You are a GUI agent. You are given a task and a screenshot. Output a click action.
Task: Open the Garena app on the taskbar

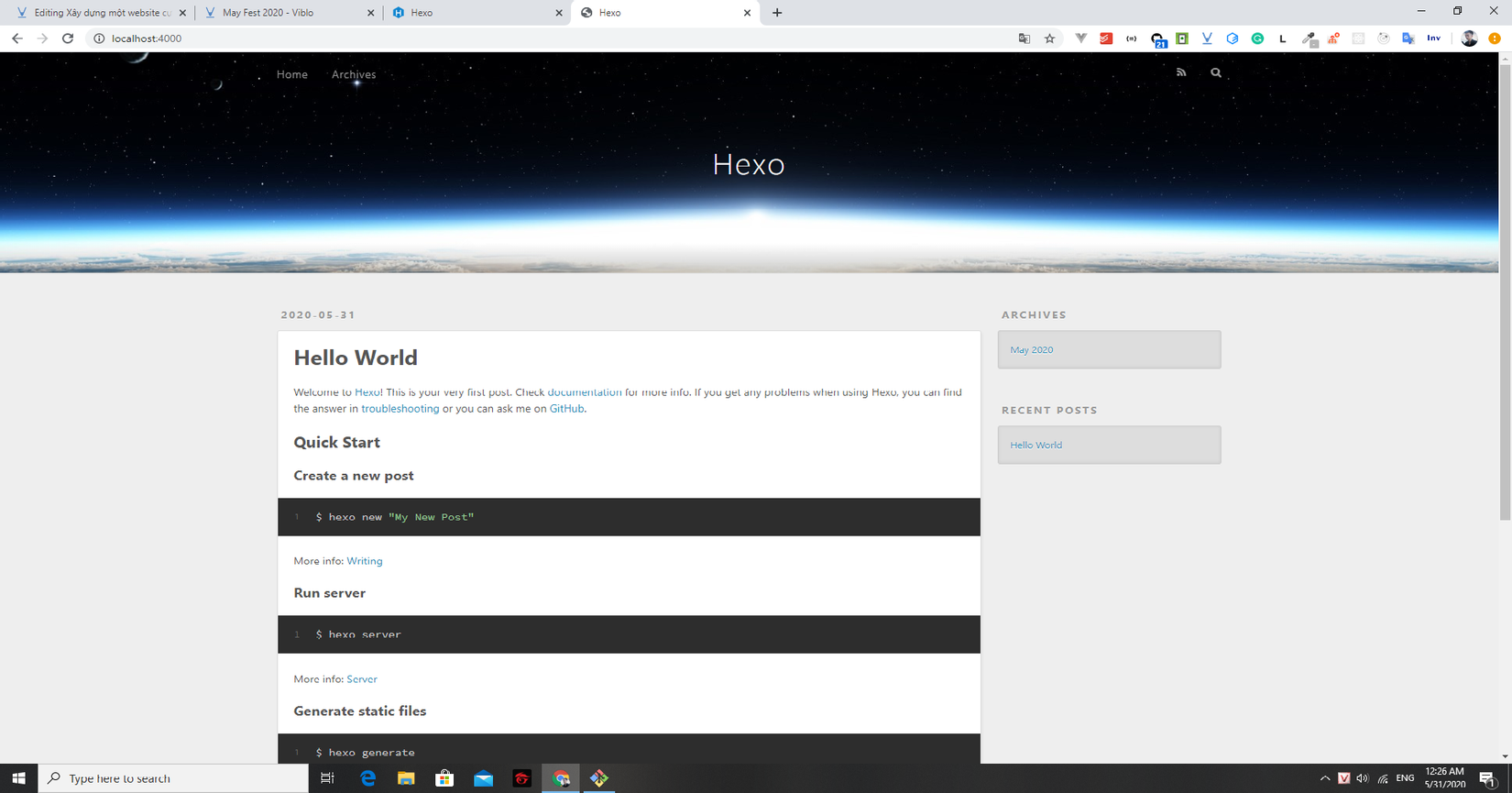tap(521, 778)
